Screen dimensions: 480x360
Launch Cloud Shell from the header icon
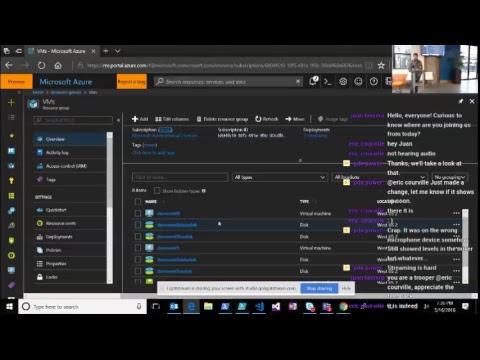328,82
